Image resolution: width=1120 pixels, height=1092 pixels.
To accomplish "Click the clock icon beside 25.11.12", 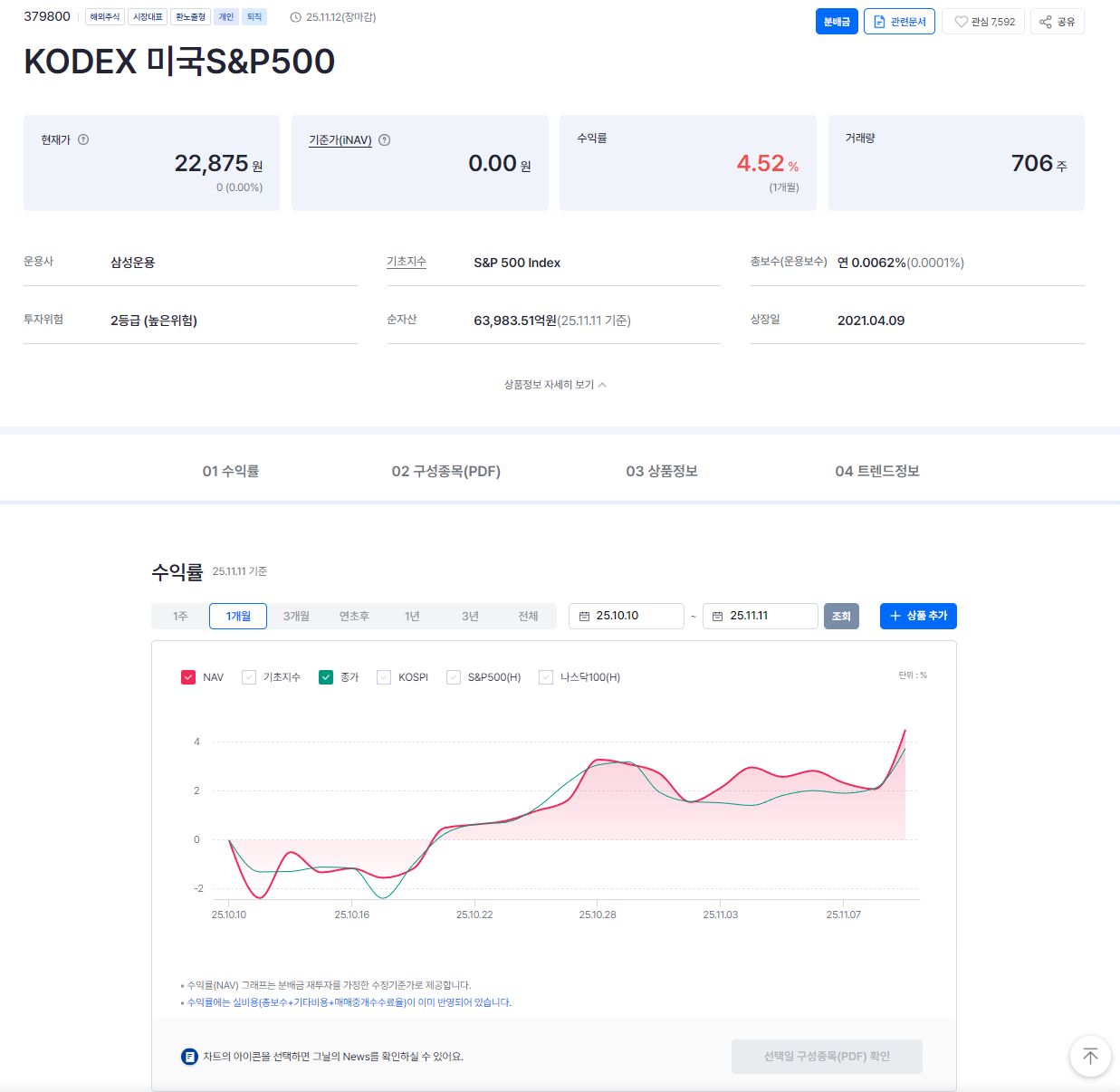I will click(x=295, y=17).
